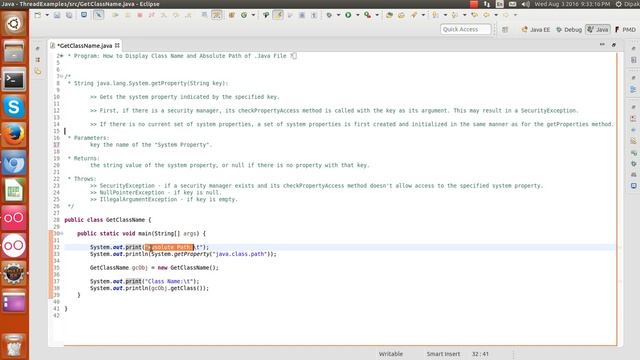Open the Ubuntu Dash launcher icon
This screenshot has height=360, width=640.
14,24
